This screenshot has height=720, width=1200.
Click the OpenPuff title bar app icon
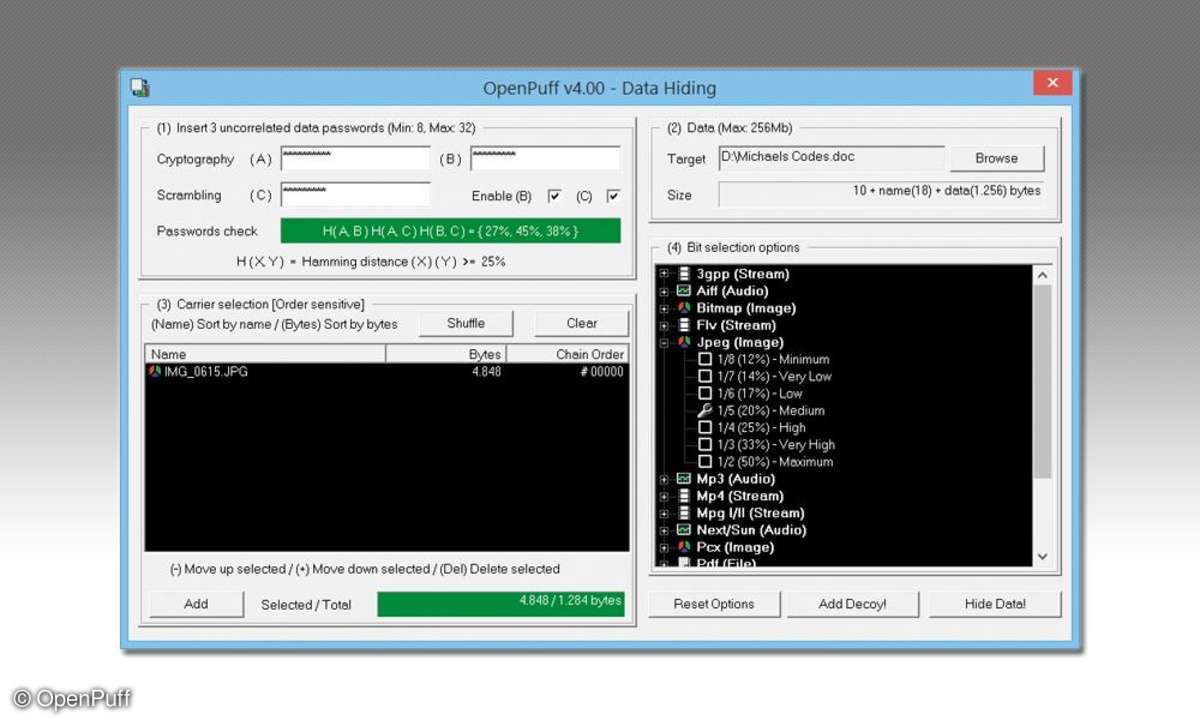click(140, 88)
